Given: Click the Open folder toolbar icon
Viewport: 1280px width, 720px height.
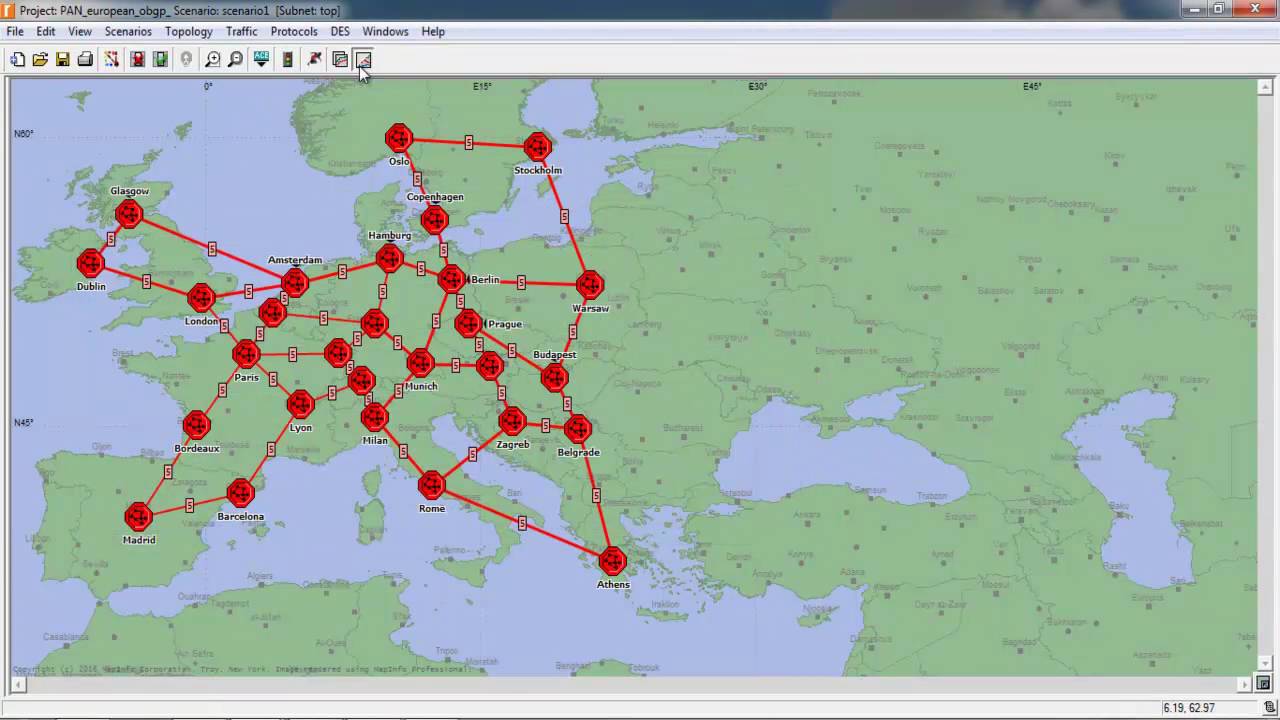Looking at the screenshot, I should pyautogui.click(x=40, y=60).
